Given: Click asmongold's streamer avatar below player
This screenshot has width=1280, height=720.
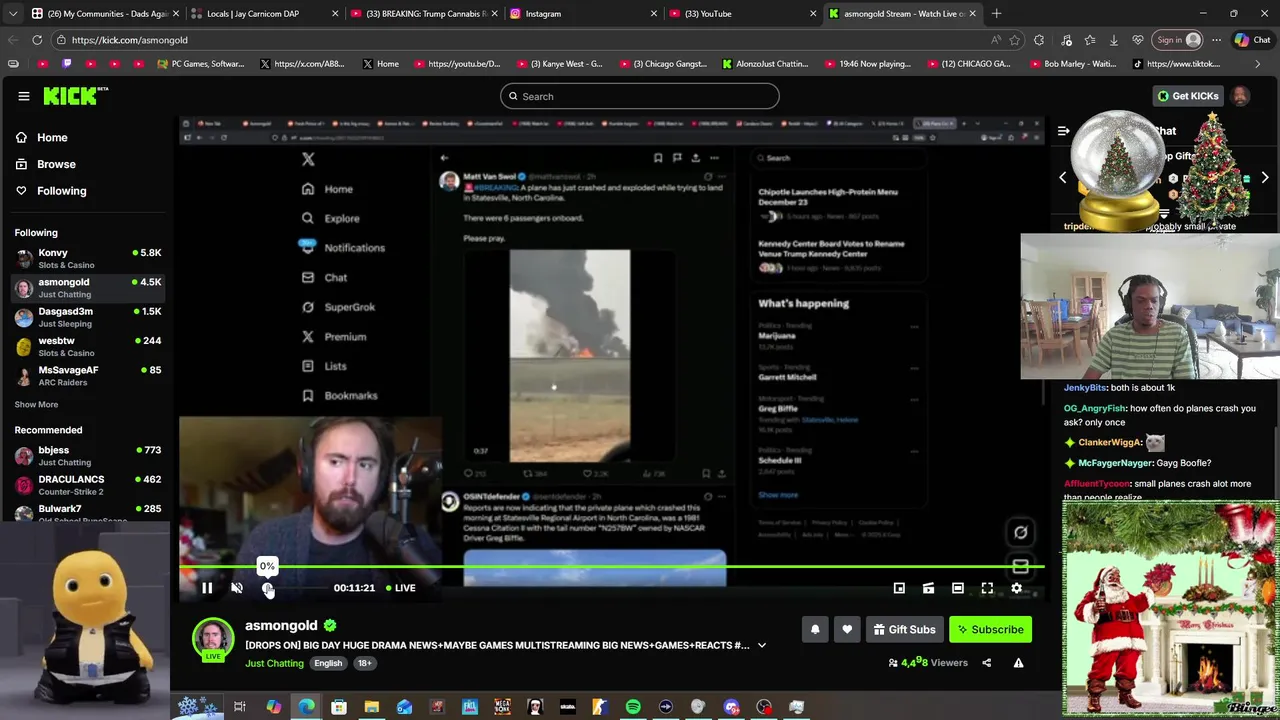Looking at the screenshot, I should (x=213, y=640).
